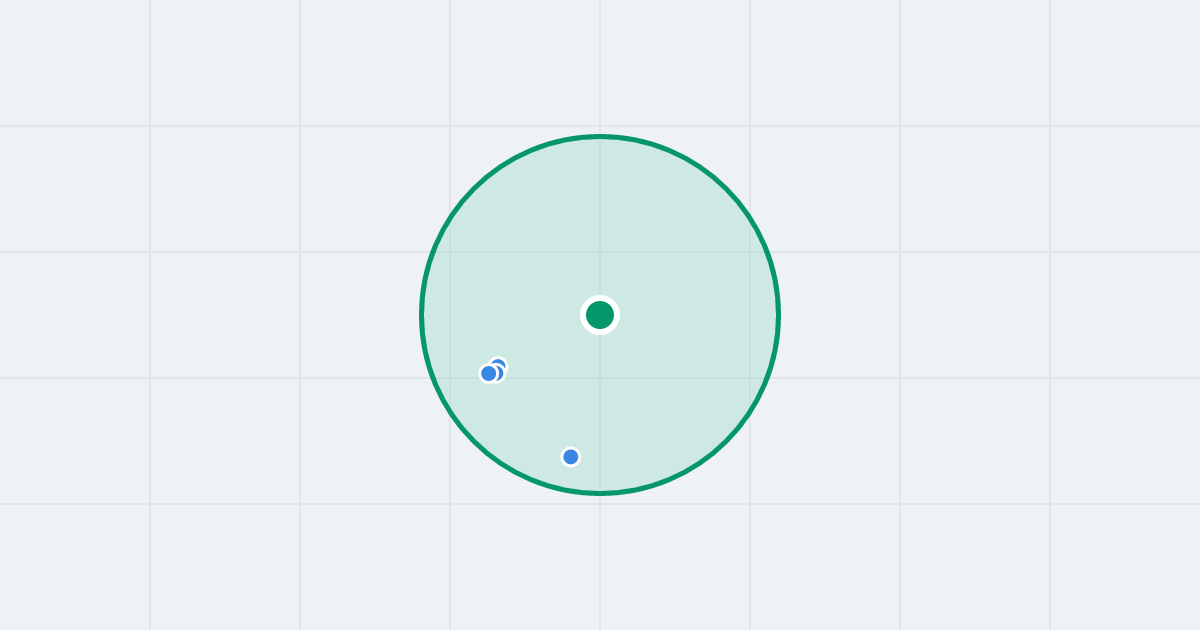This screenshot has width=1200, height=630.
Task: Select the lone blue dot near circle's bottom
Action: [571, 457]
